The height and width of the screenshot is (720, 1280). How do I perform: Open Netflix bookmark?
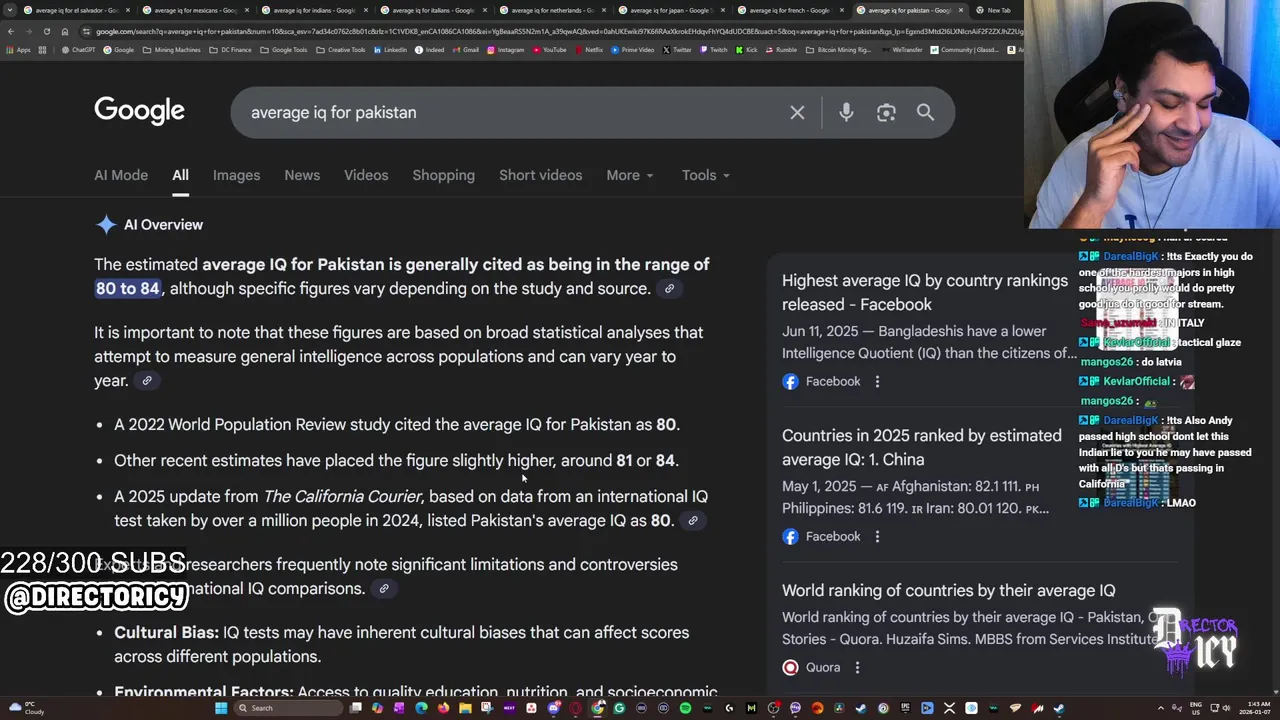click(588, 50)
